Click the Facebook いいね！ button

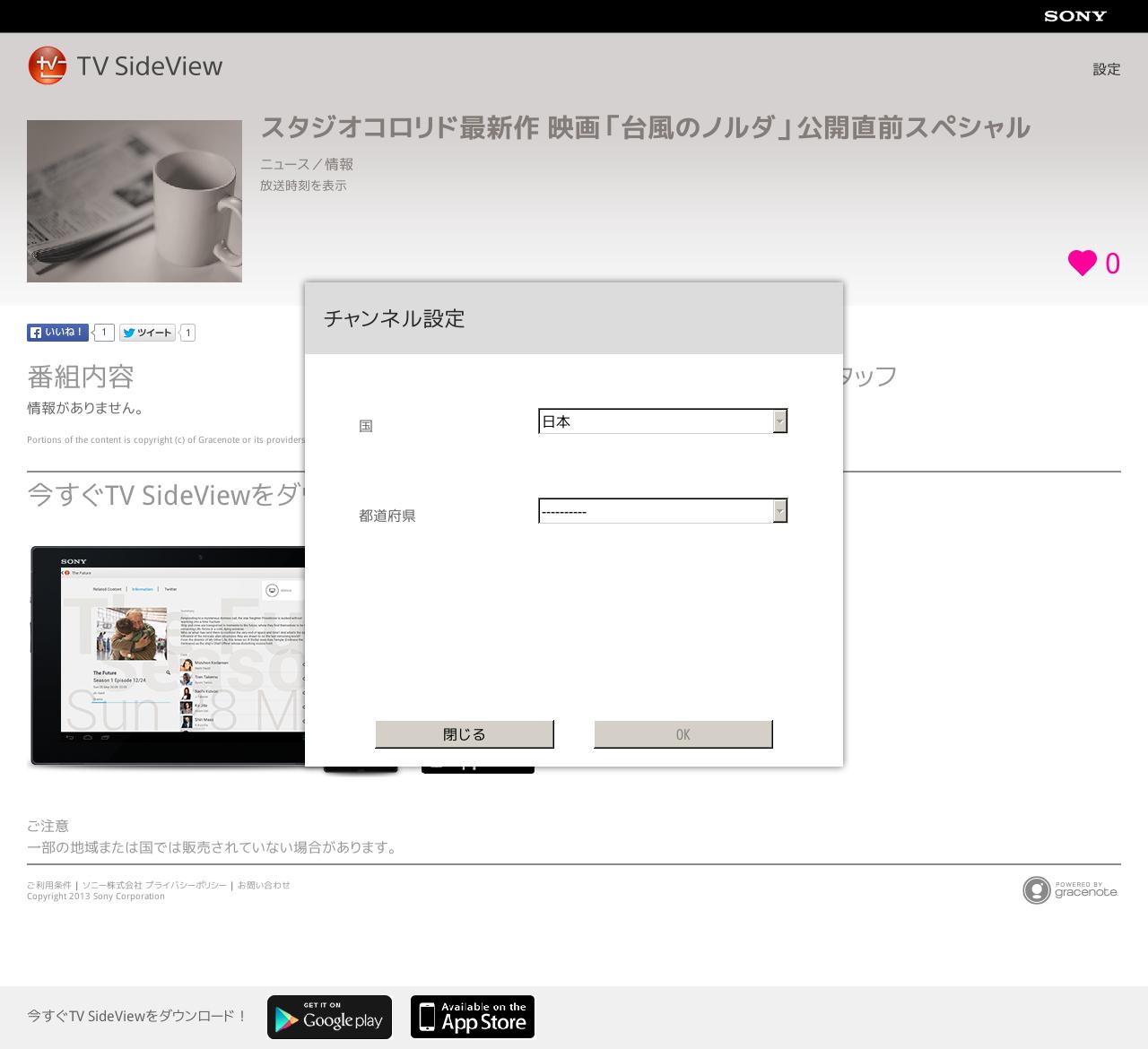click(57, 333)
